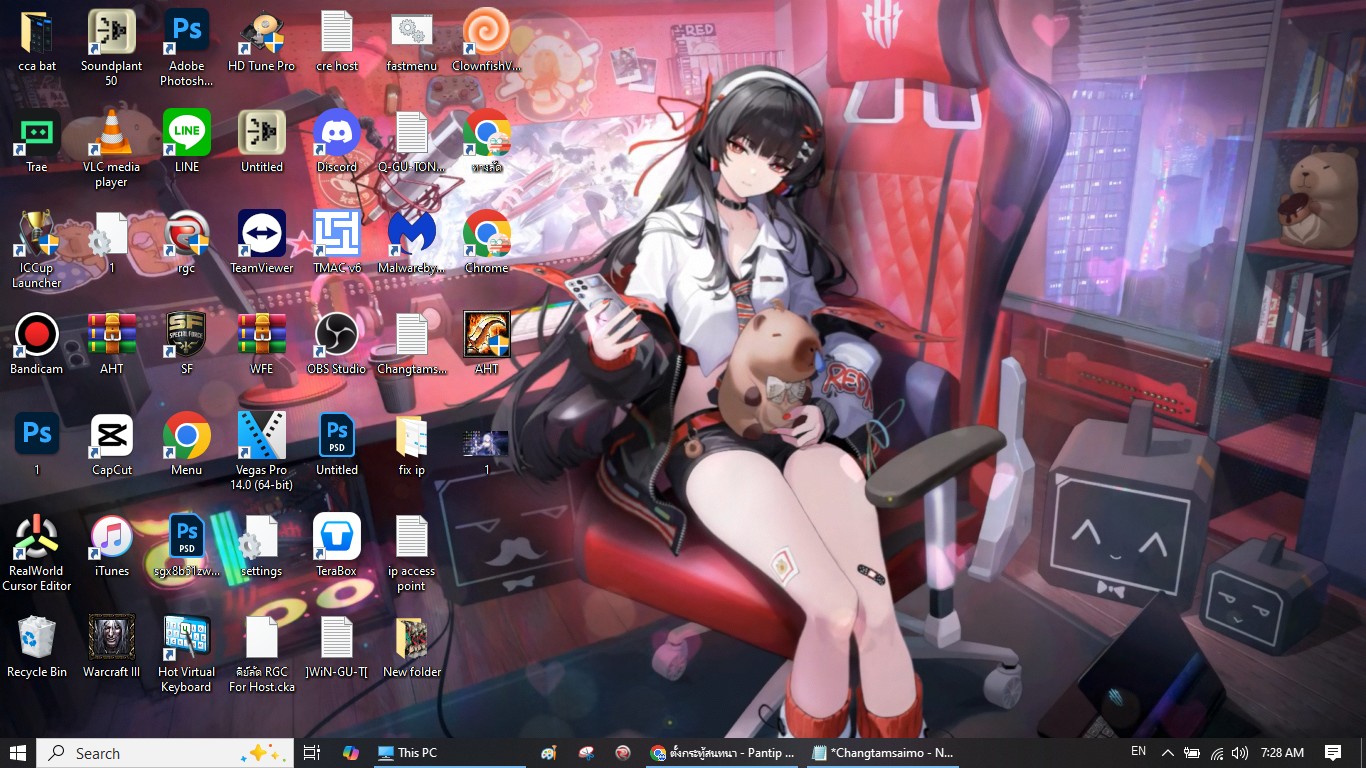Open the volume control tray icon
Screen dimensions: 1366x768
pos(1240,753)
